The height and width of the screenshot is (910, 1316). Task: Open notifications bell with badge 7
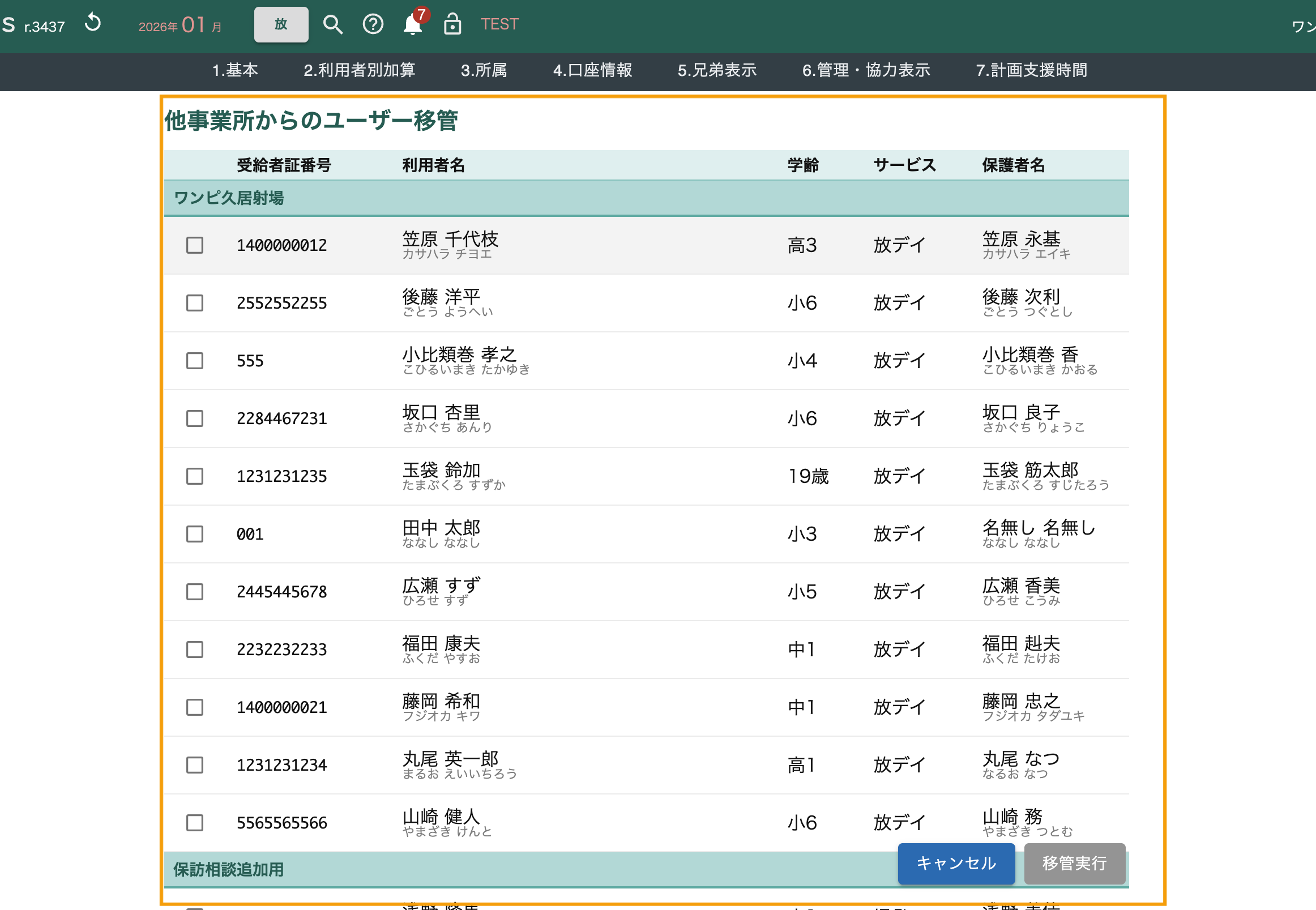(413, 24)
